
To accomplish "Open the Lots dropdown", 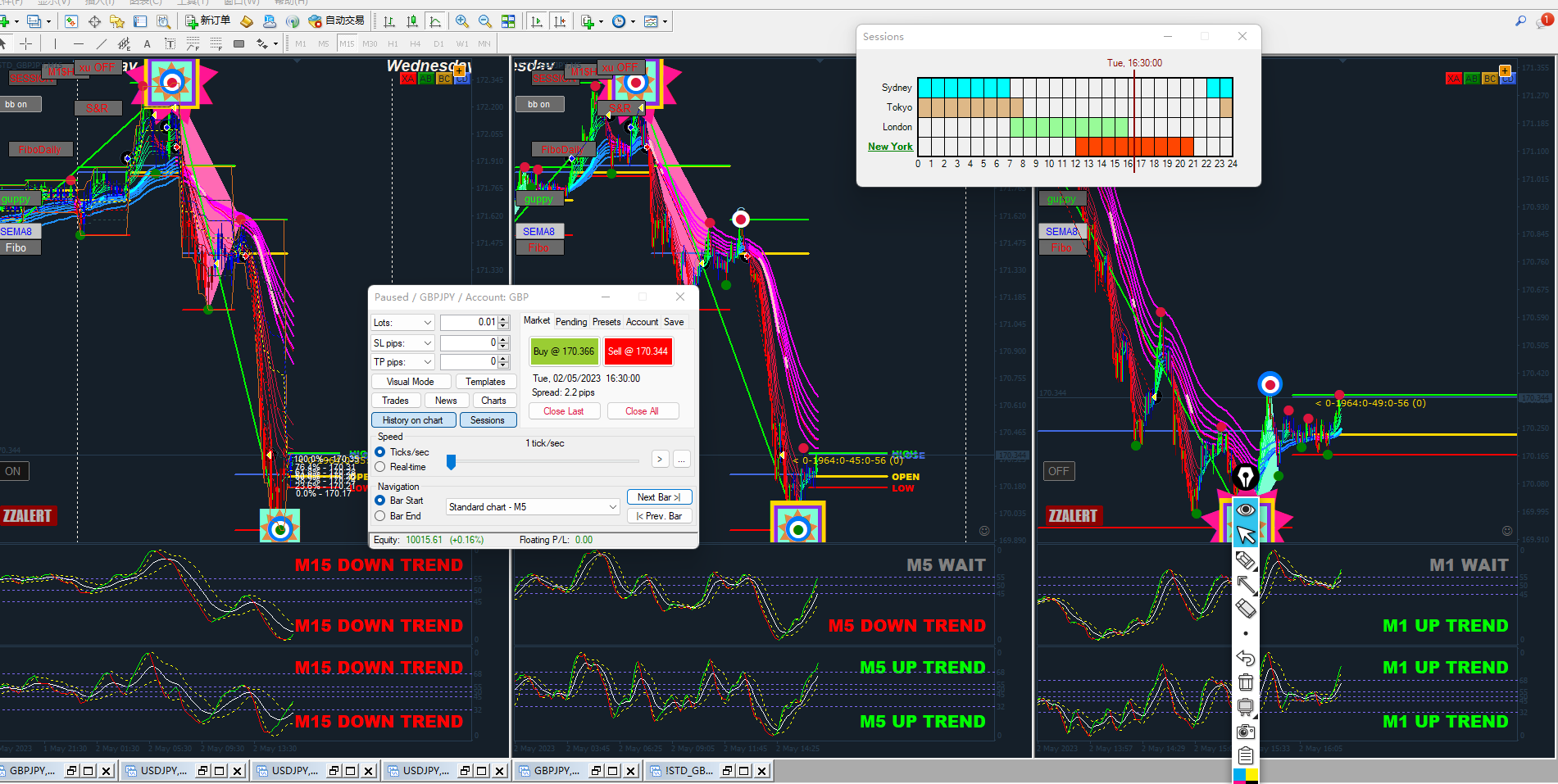I will click(x=402, y=323).
